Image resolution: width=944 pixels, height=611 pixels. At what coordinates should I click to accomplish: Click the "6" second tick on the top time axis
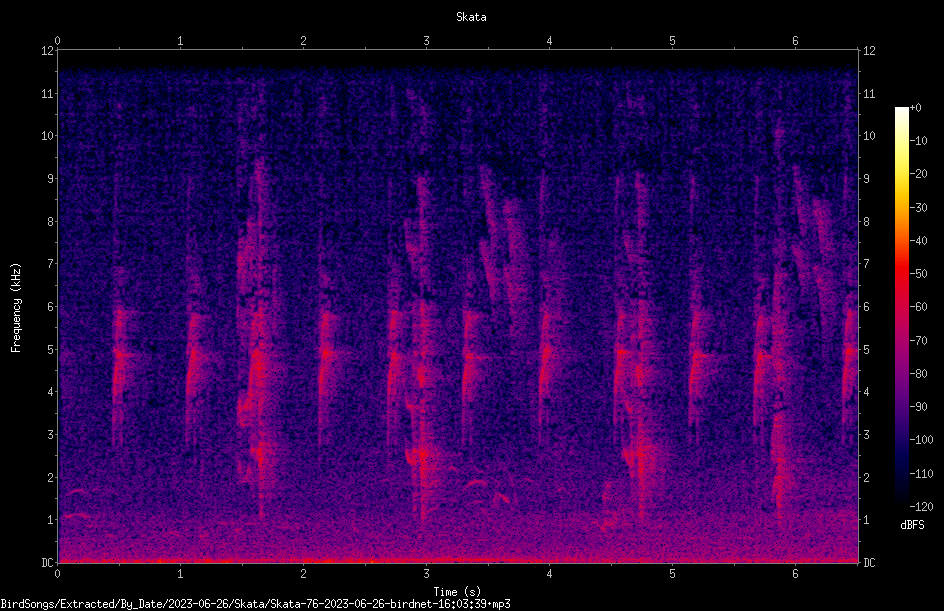pos(795,41)
